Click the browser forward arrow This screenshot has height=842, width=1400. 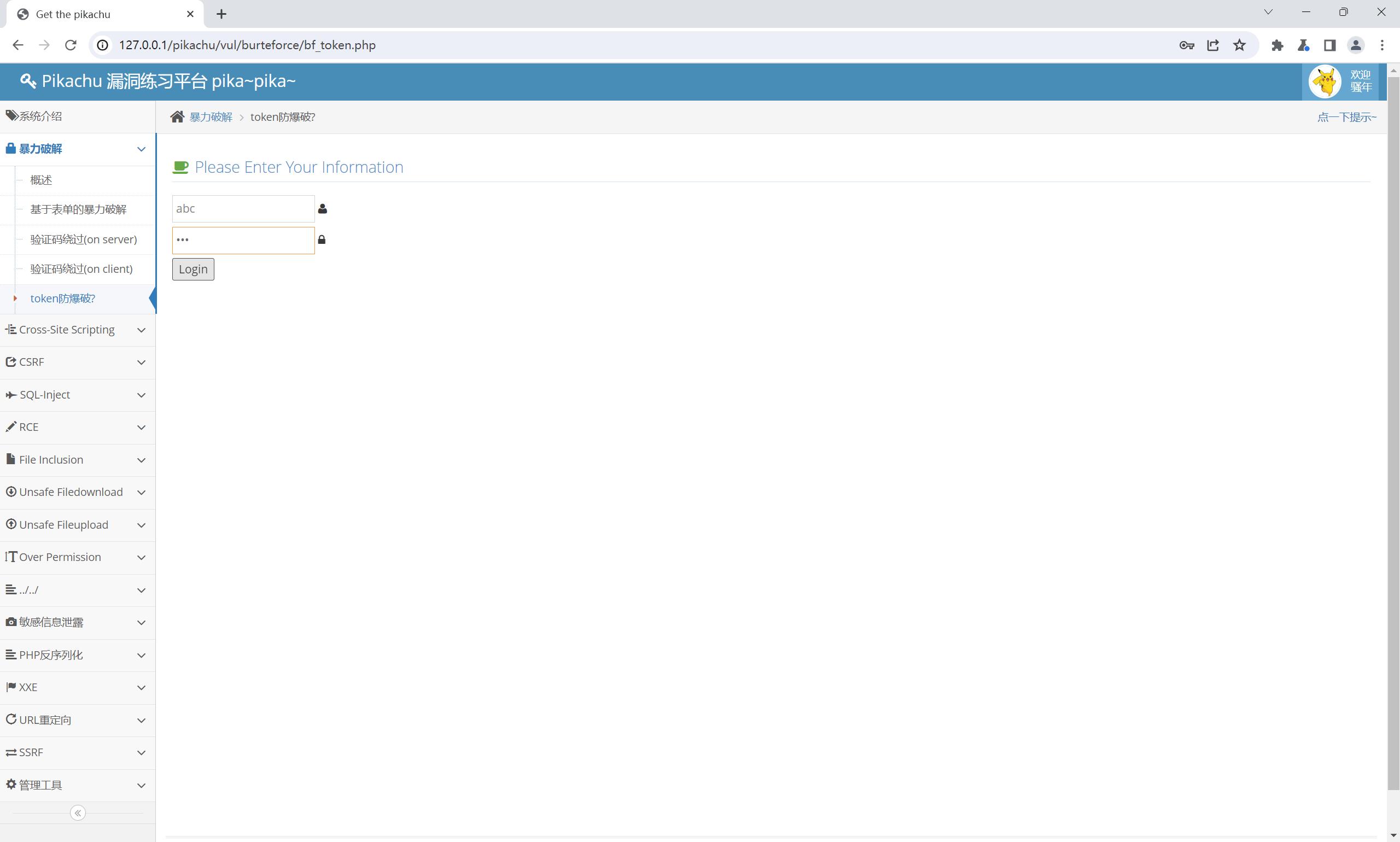(44, 45)
